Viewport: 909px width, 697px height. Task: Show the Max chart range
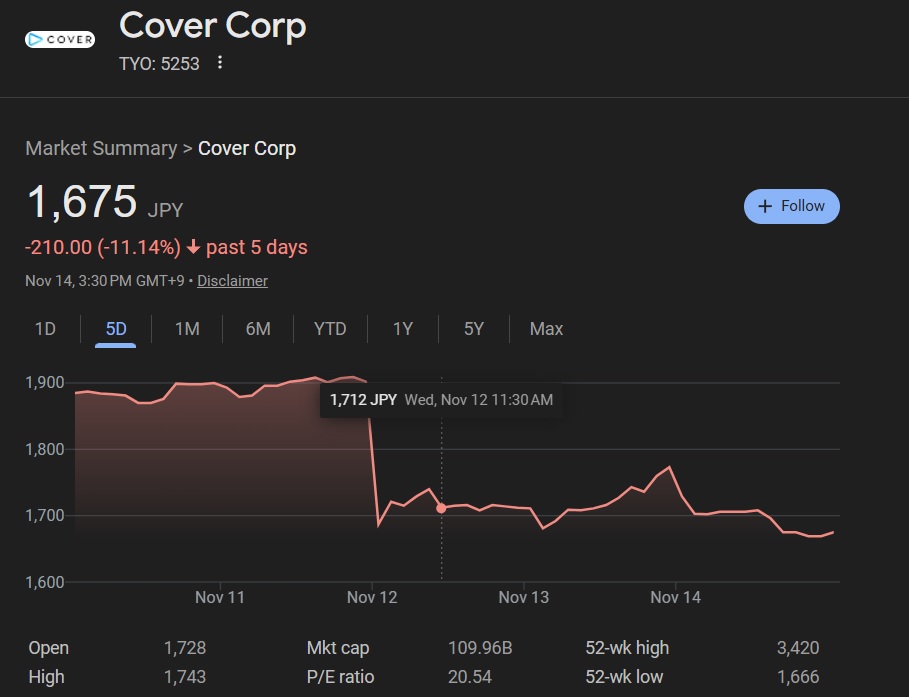click(546, 329)
